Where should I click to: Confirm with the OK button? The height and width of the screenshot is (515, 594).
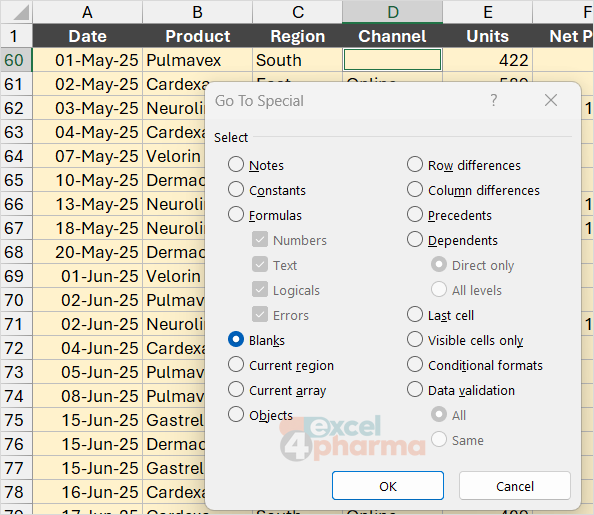[x=388, y=486]
